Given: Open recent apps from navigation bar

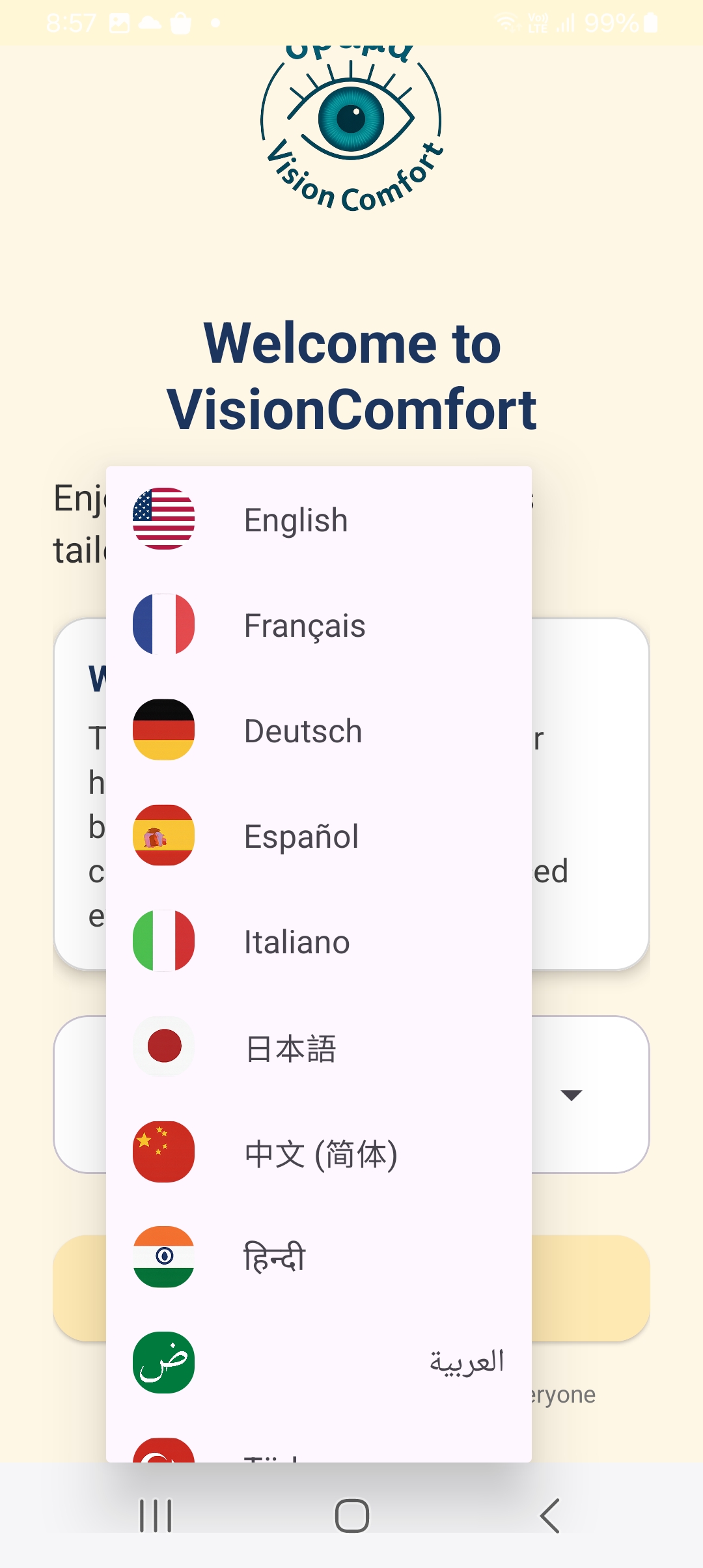Looking at the screenshot, I should [156, 1516].
